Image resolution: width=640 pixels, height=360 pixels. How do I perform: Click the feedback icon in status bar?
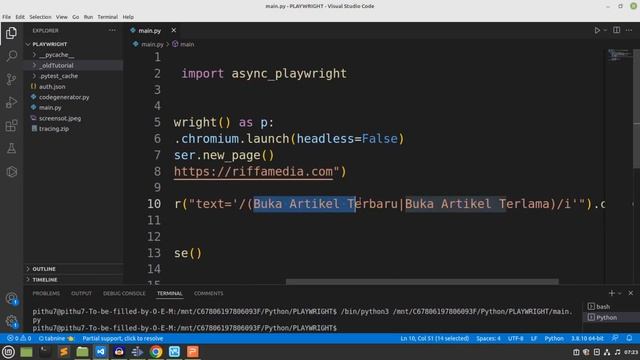(x=615, y=338)
